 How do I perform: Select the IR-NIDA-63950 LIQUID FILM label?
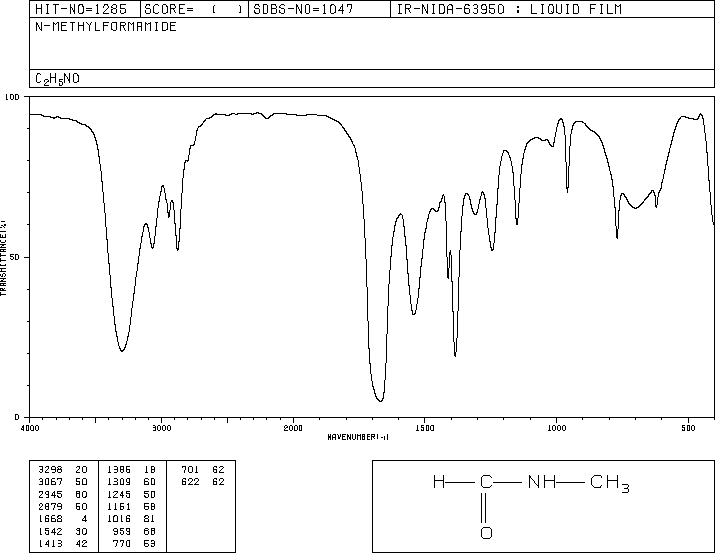(x=509, y=9)
